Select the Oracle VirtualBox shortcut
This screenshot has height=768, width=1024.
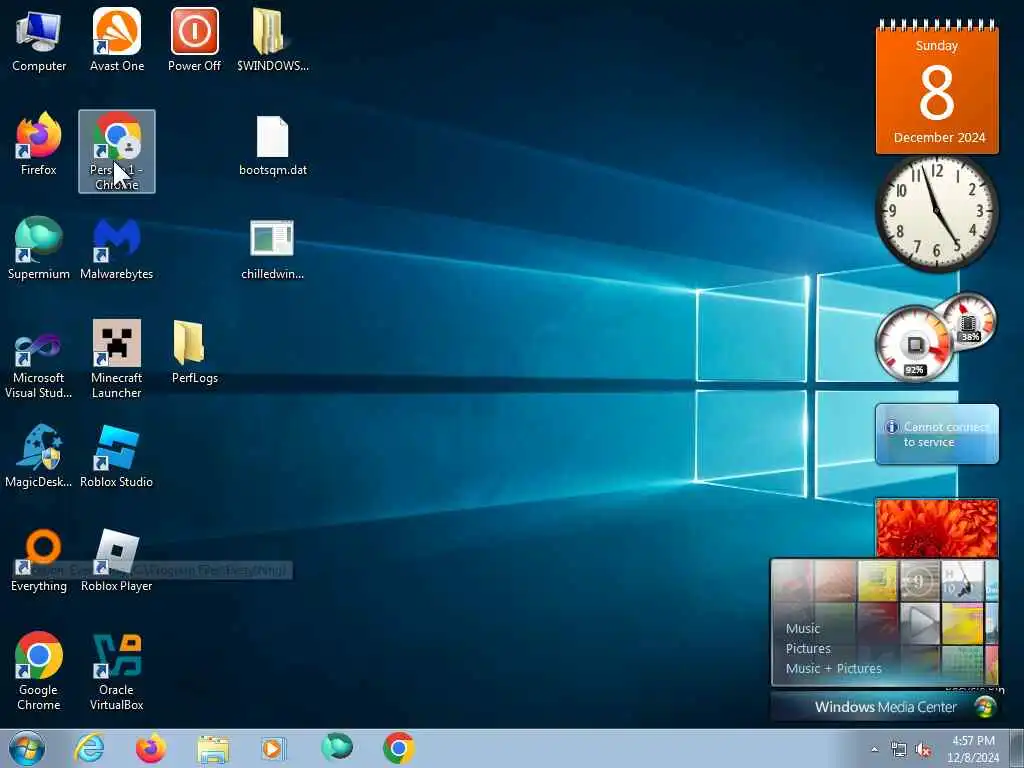coord(117,671)
